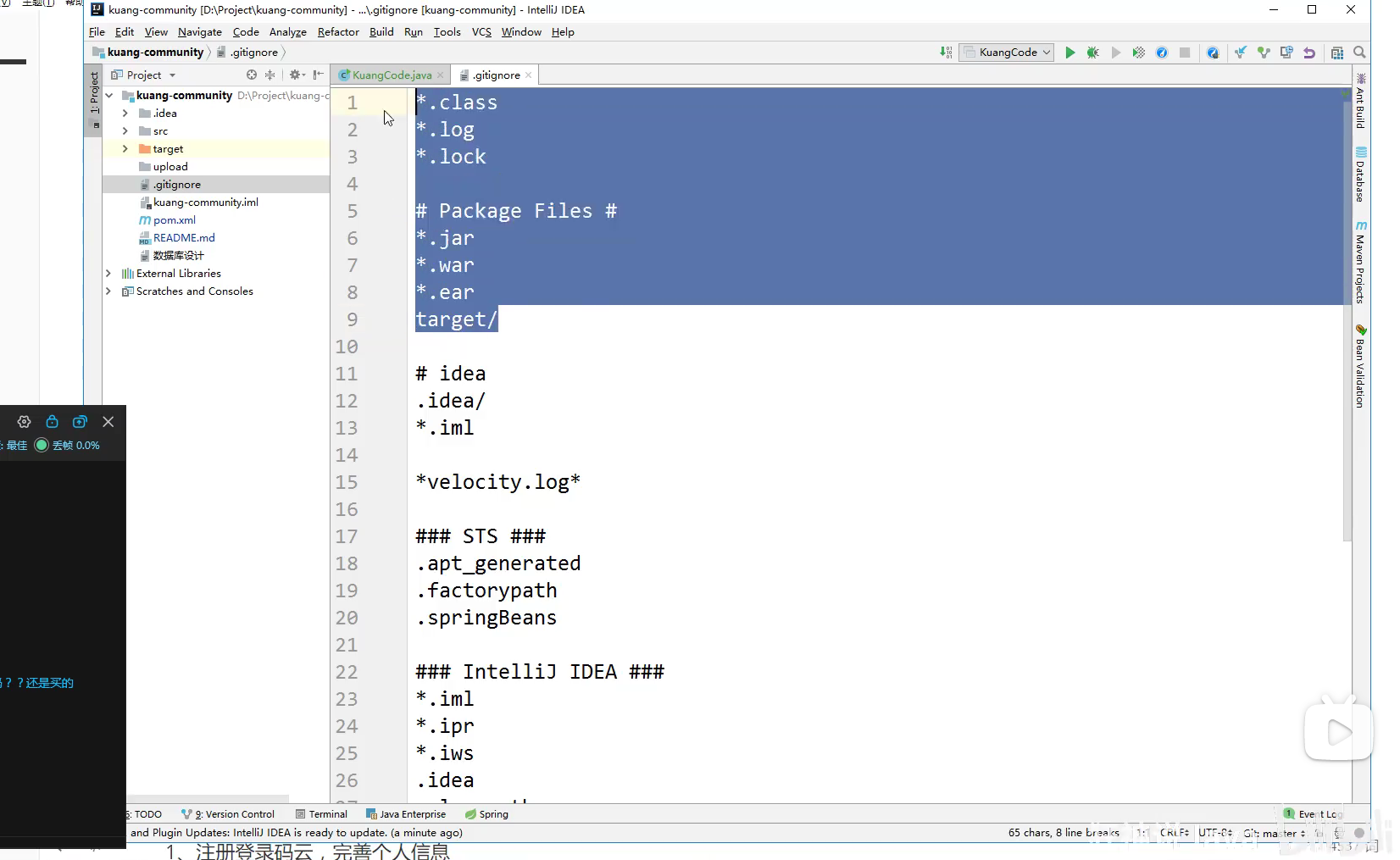1400x860 pixels.
Task: Toggle the Java Enterprise tool window
Action: coord(406,814)
